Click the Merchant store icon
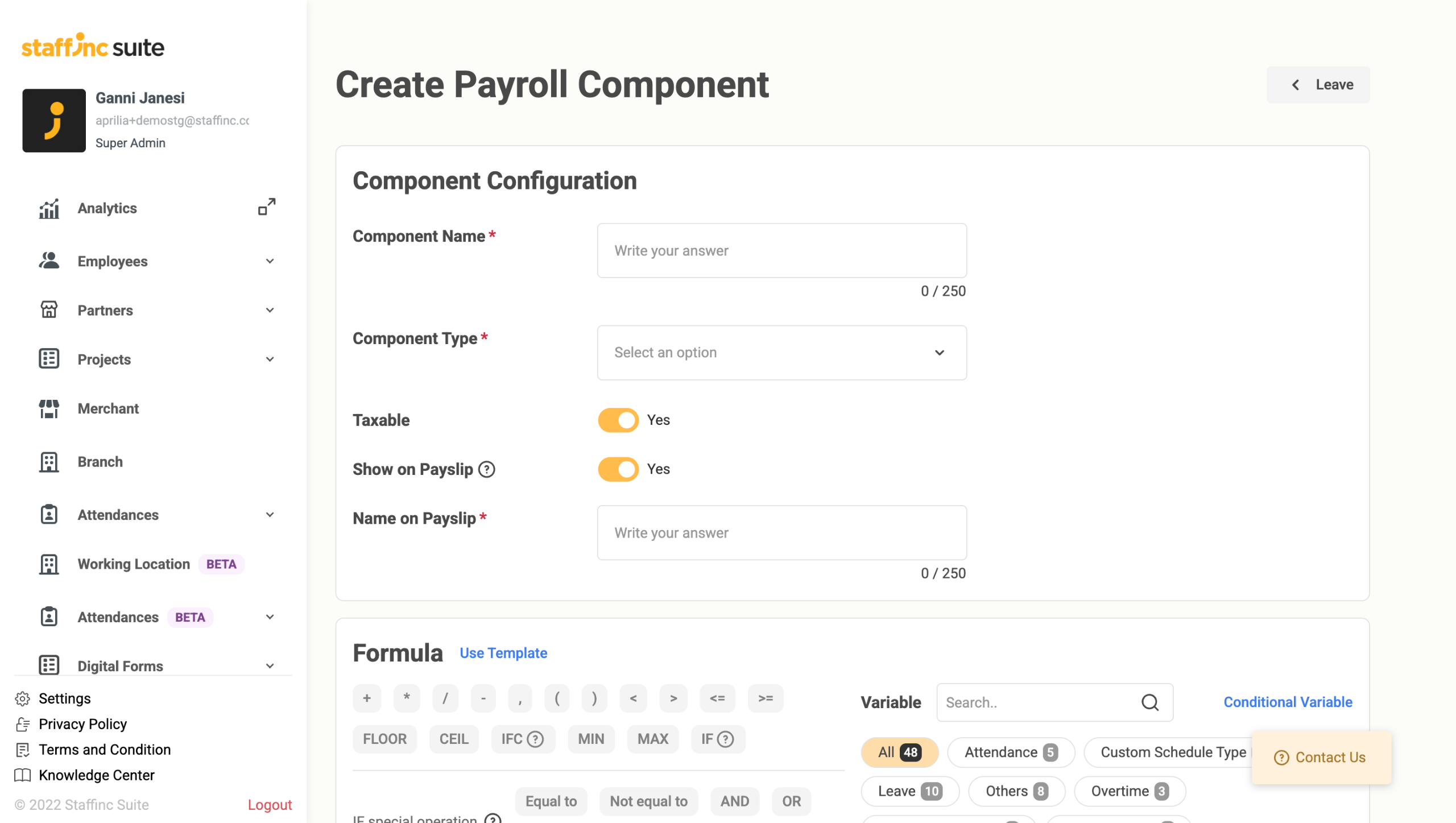 pos(49,408)
